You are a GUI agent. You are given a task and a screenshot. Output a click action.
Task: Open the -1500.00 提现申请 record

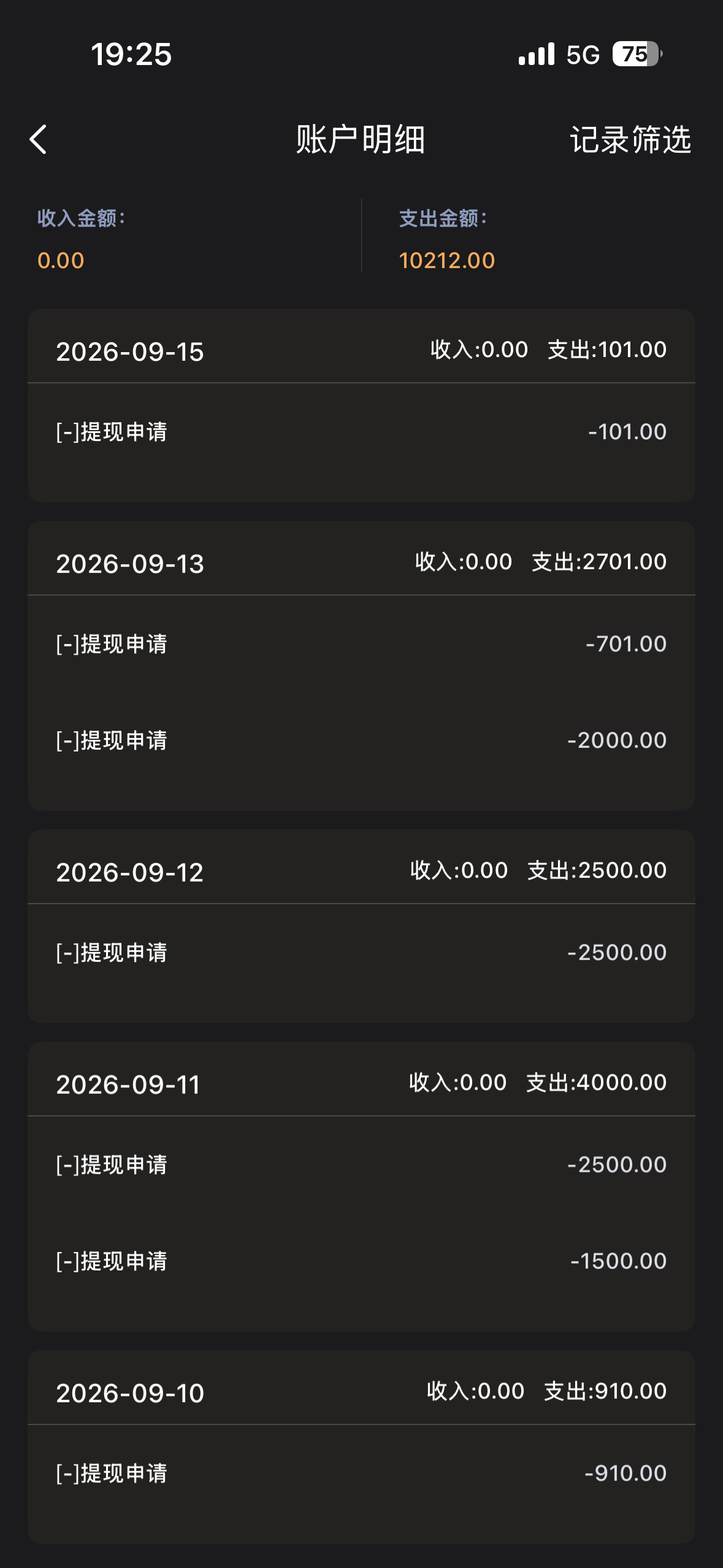click(361, 1261)
